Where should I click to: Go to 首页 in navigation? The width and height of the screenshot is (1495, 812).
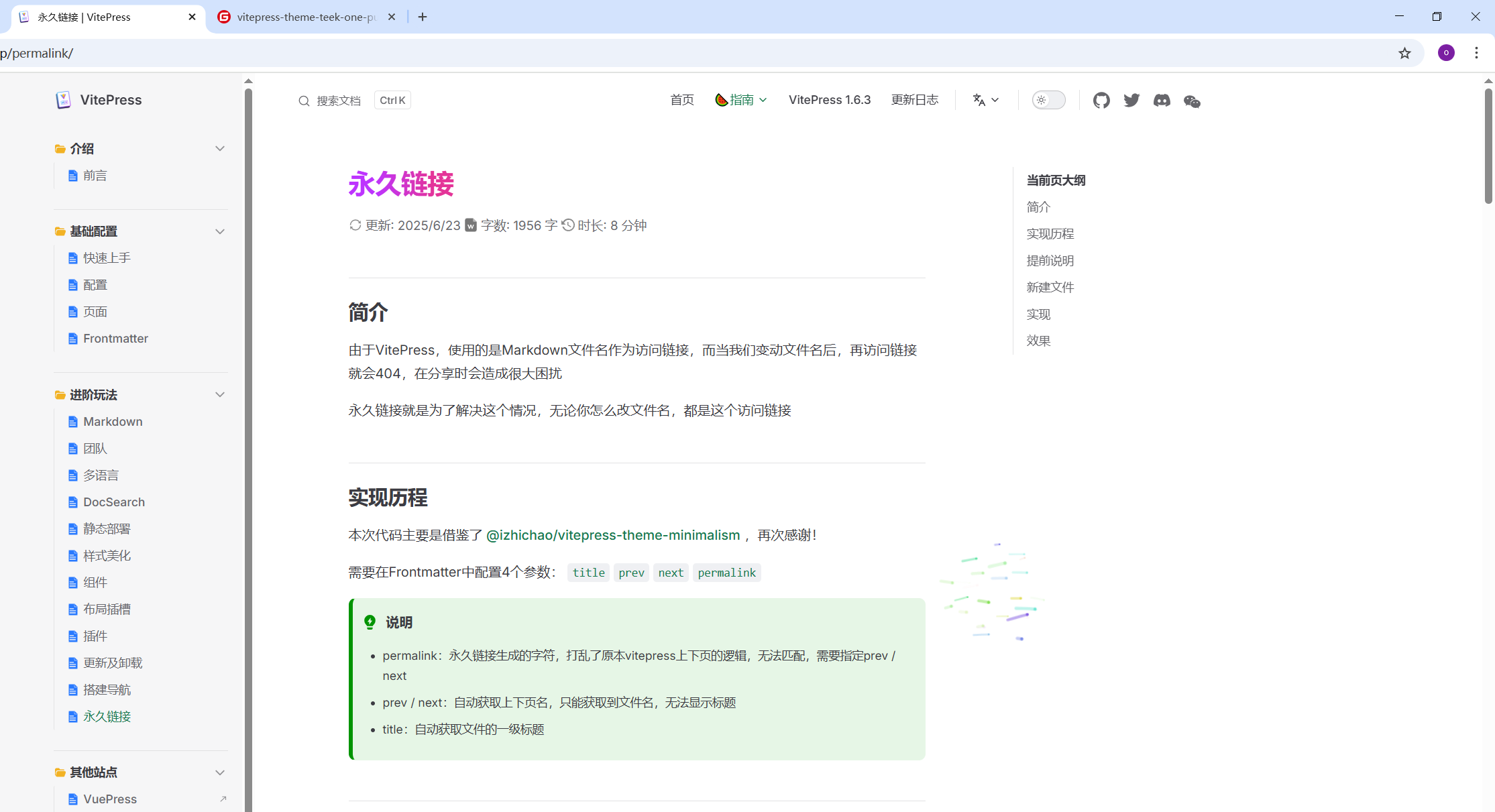(x=682, y=100)
